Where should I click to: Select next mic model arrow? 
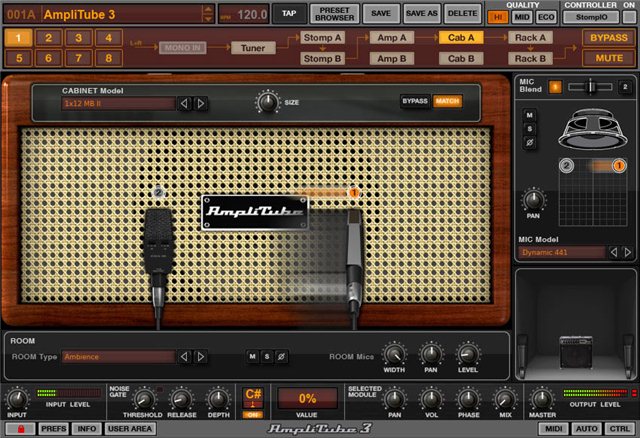(628, 253)
